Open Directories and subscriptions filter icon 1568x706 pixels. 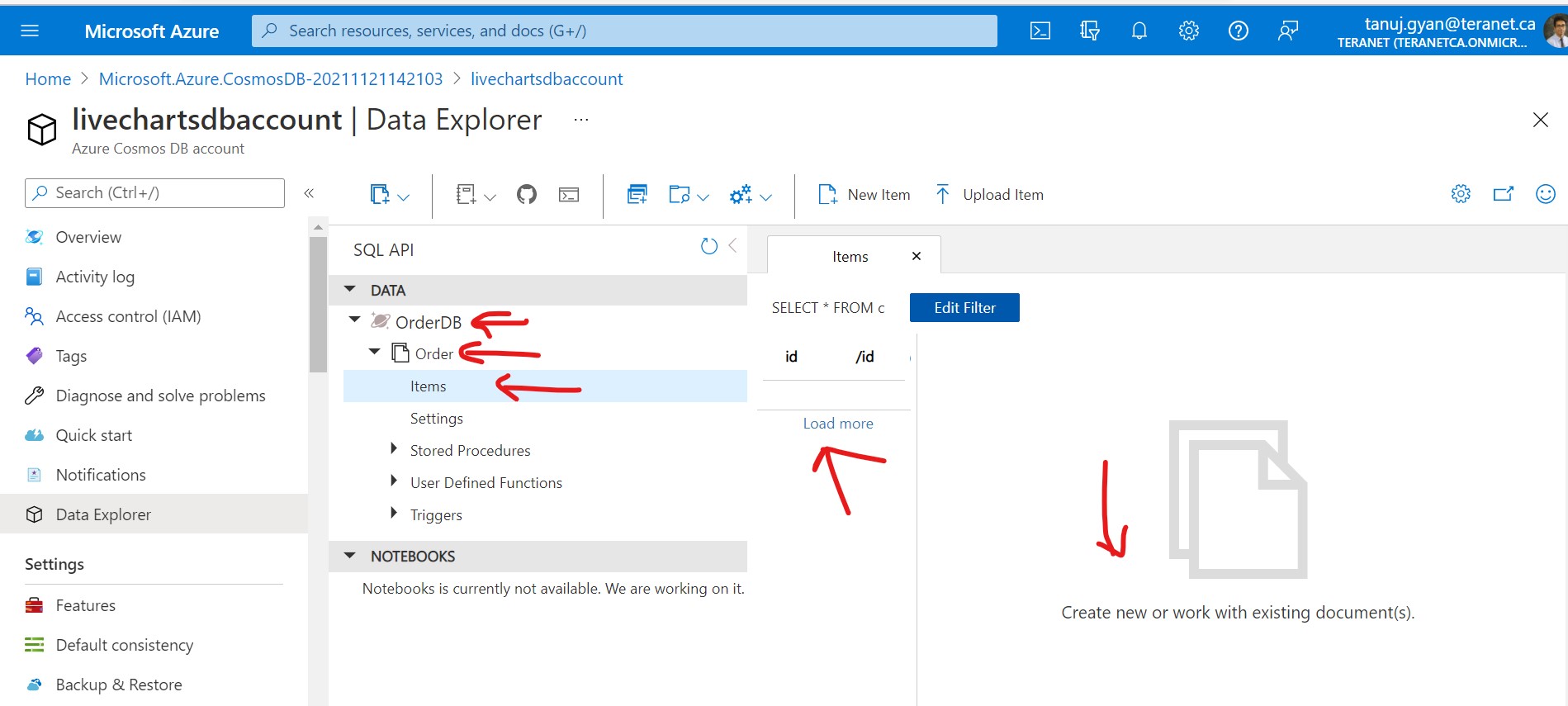tap(1090, 31)
